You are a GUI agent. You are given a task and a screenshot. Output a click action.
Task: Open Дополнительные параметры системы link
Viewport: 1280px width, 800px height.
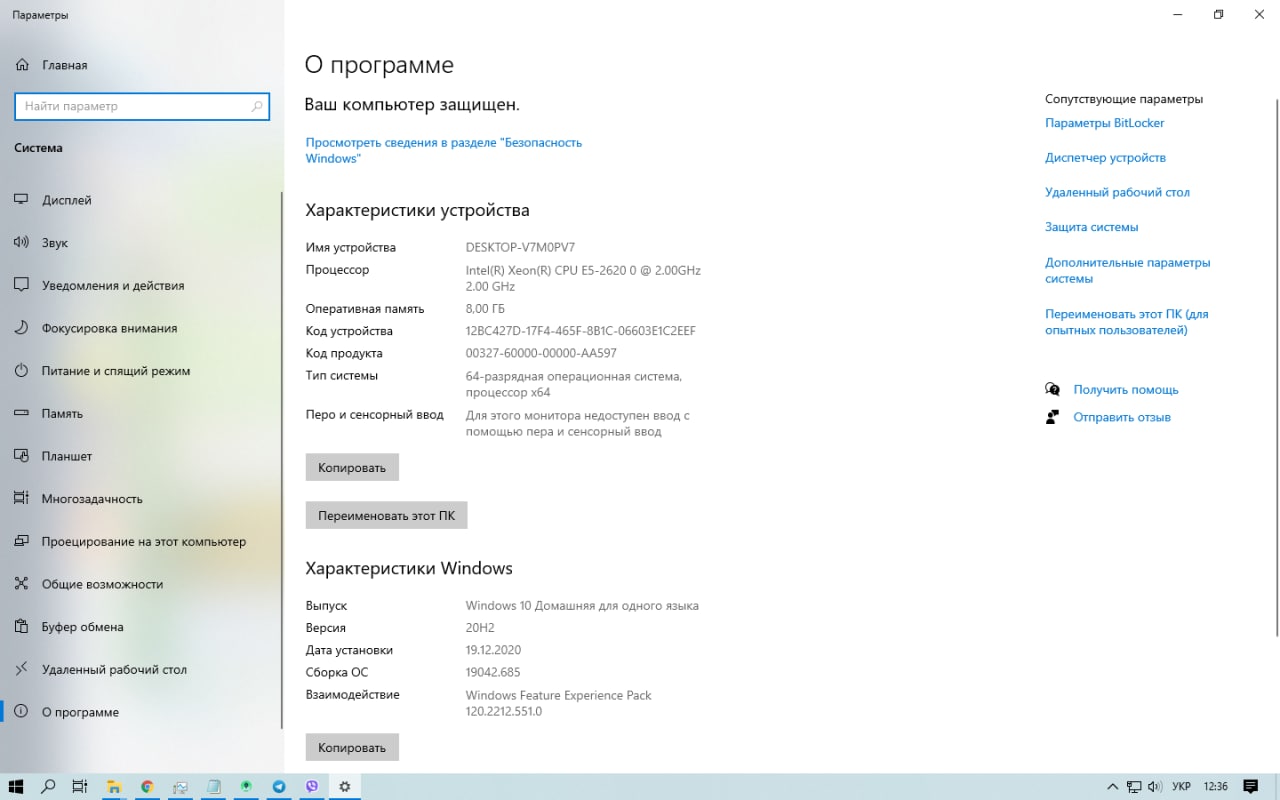click(x=1127, y=270)
